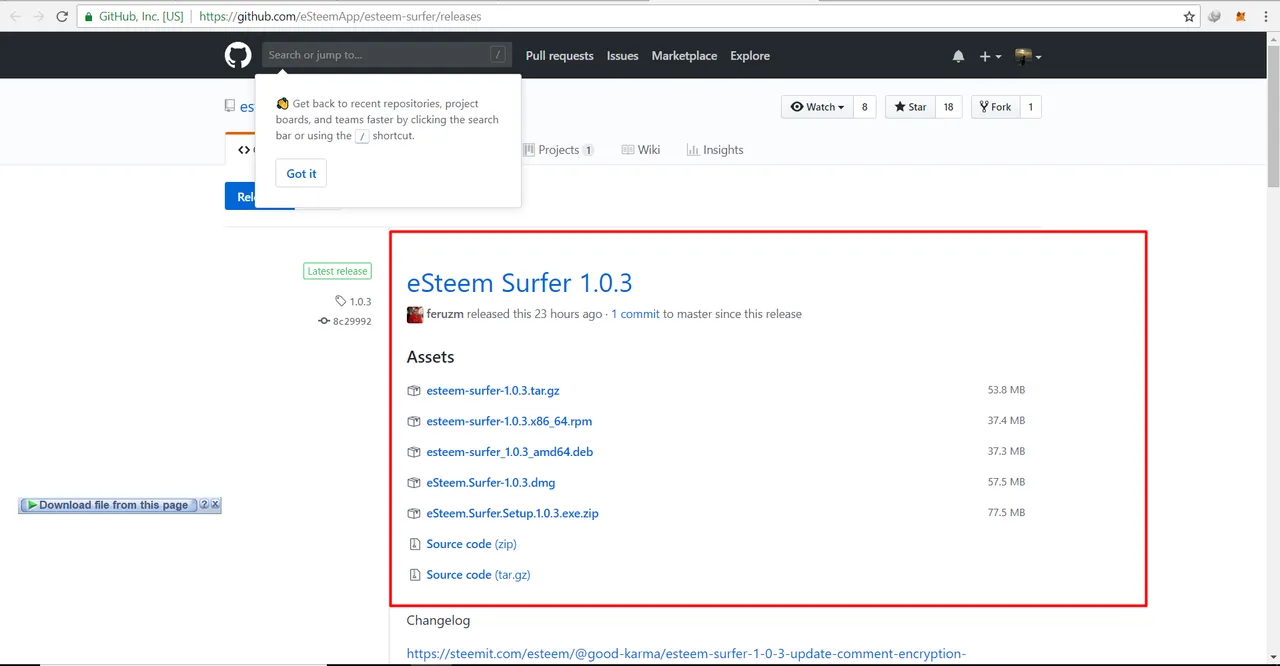The width and height of the screenshot is (1280, 666).
Task: Click the repository book icon
Action: tap(230, 107)
